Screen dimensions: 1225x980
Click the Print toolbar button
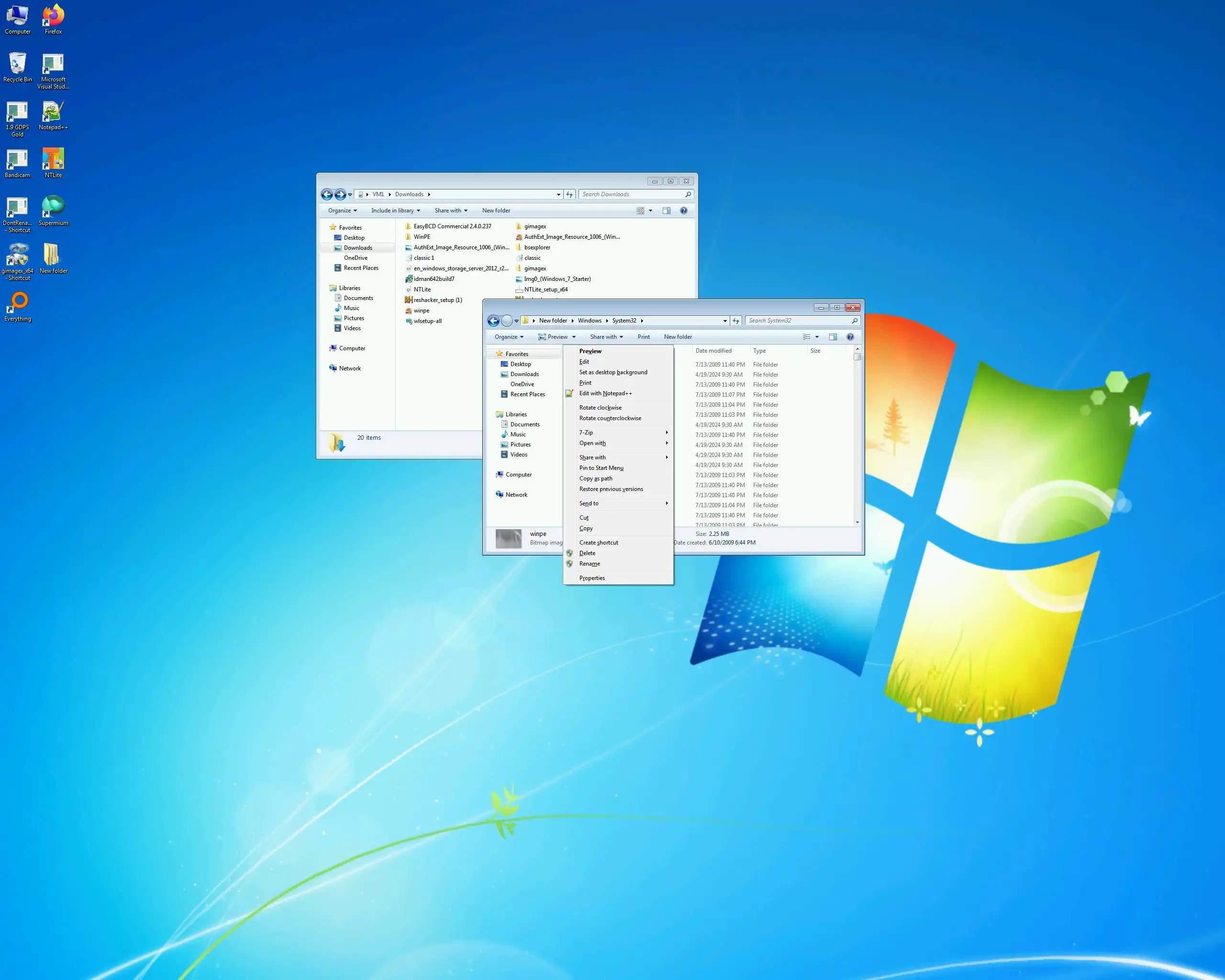coord(643,337)
